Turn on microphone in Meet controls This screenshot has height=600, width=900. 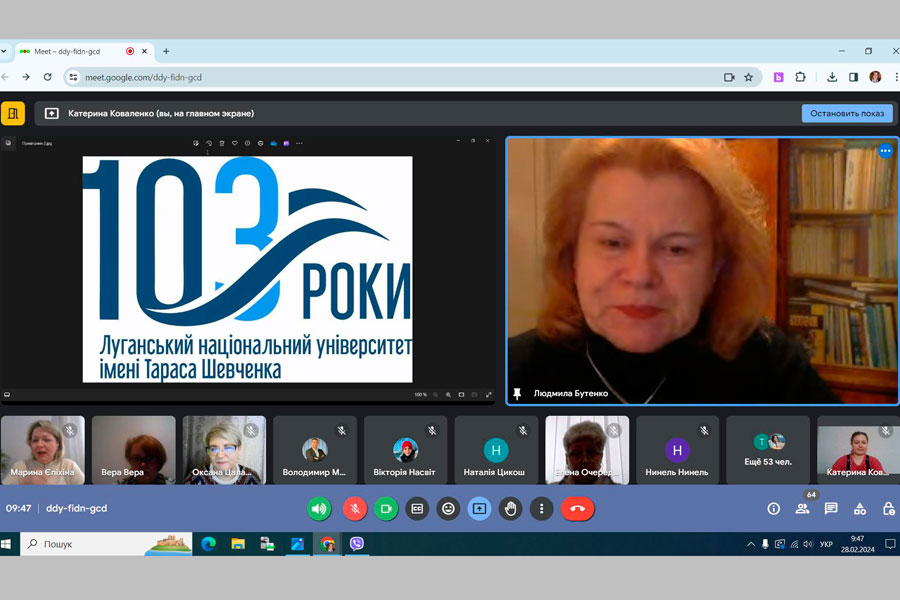point(354,509)
